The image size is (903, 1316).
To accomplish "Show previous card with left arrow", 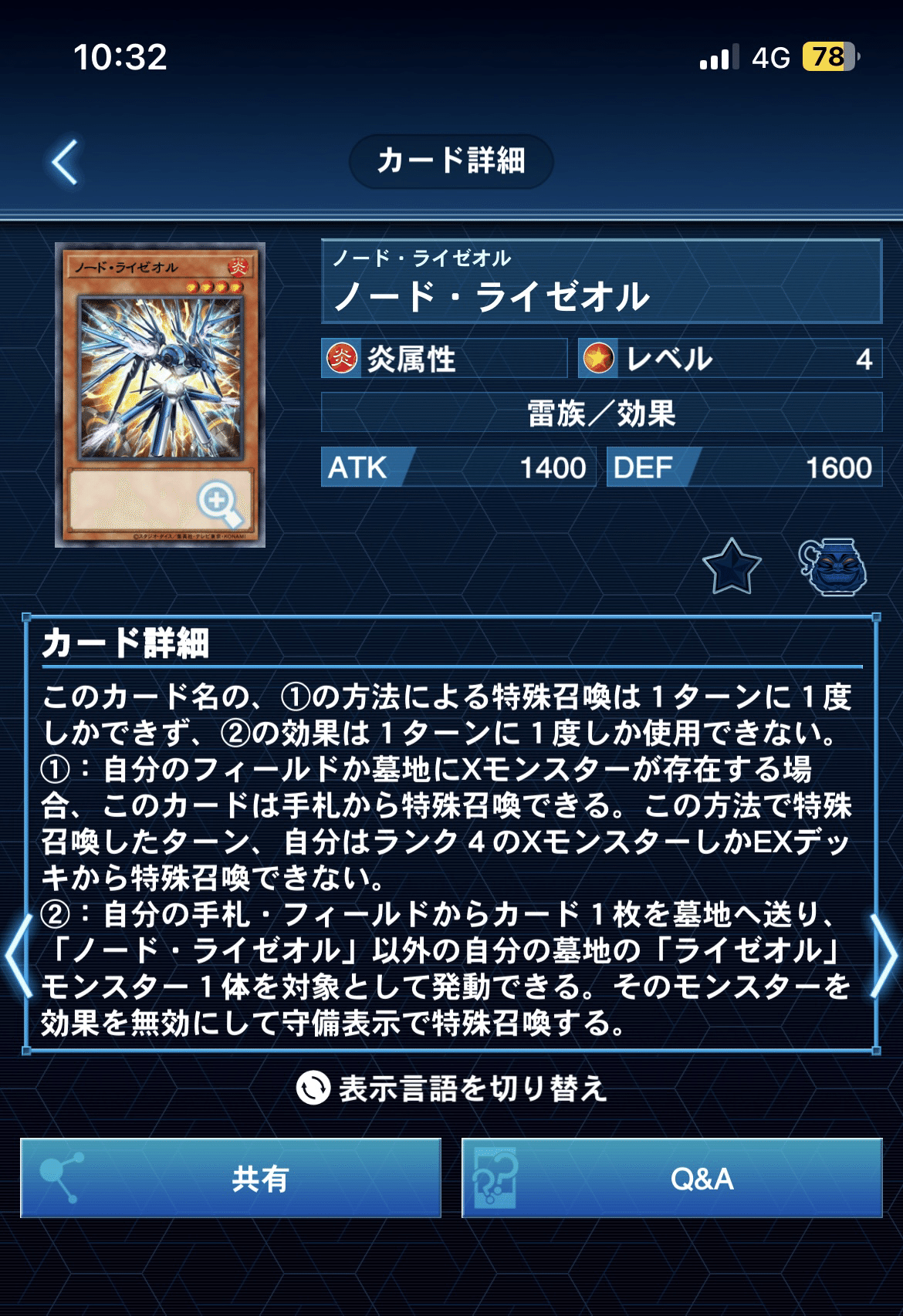I will pos(19,957).
